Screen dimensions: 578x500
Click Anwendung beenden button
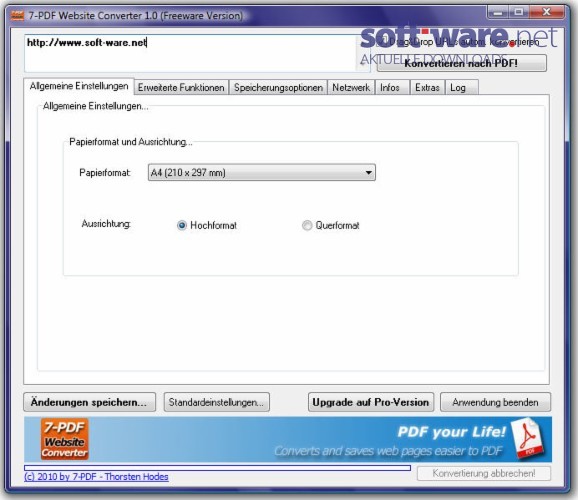[x=495, y=402]
